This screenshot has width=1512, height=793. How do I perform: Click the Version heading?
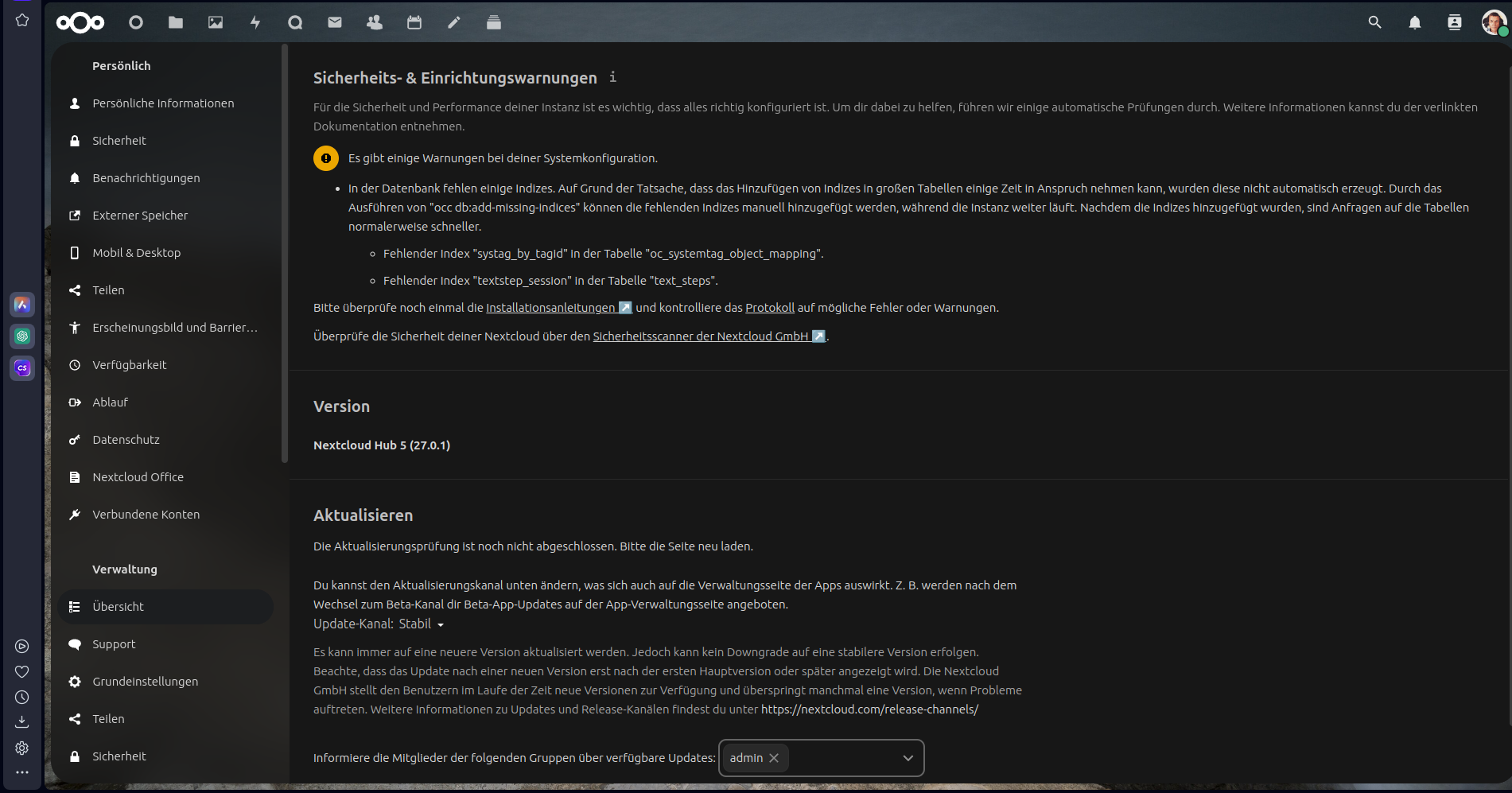(x=341, y=406)
